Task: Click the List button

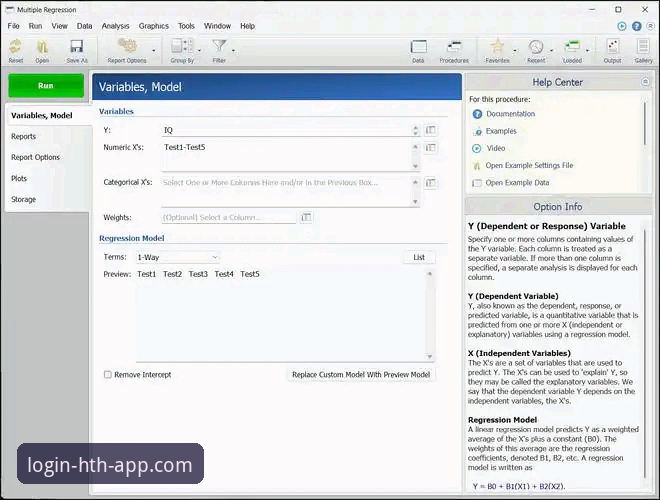Action: [419, 257]
